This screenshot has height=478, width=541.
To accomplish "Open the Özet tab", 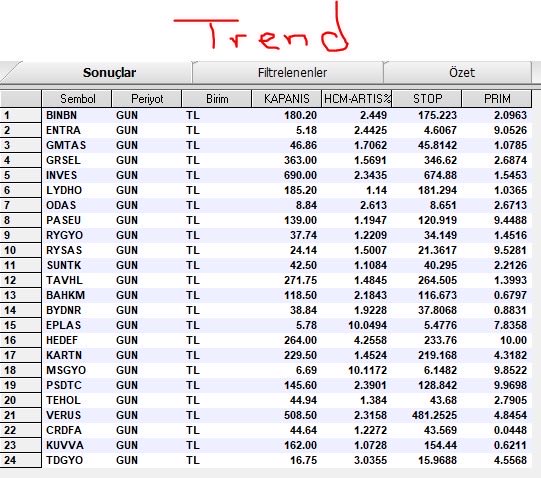I will (458, 73).
